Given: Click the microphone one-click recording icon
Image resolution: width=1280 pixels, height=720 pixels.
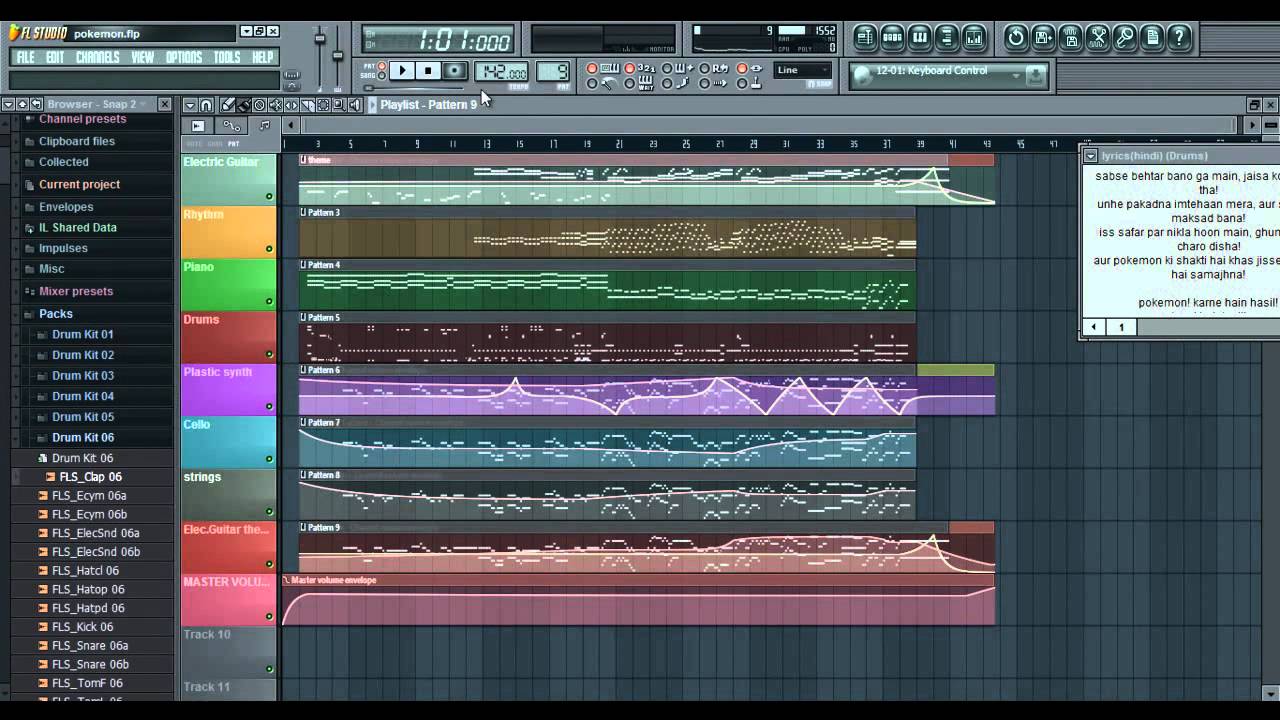Looking at the screenshot, I should (1124, 38).
